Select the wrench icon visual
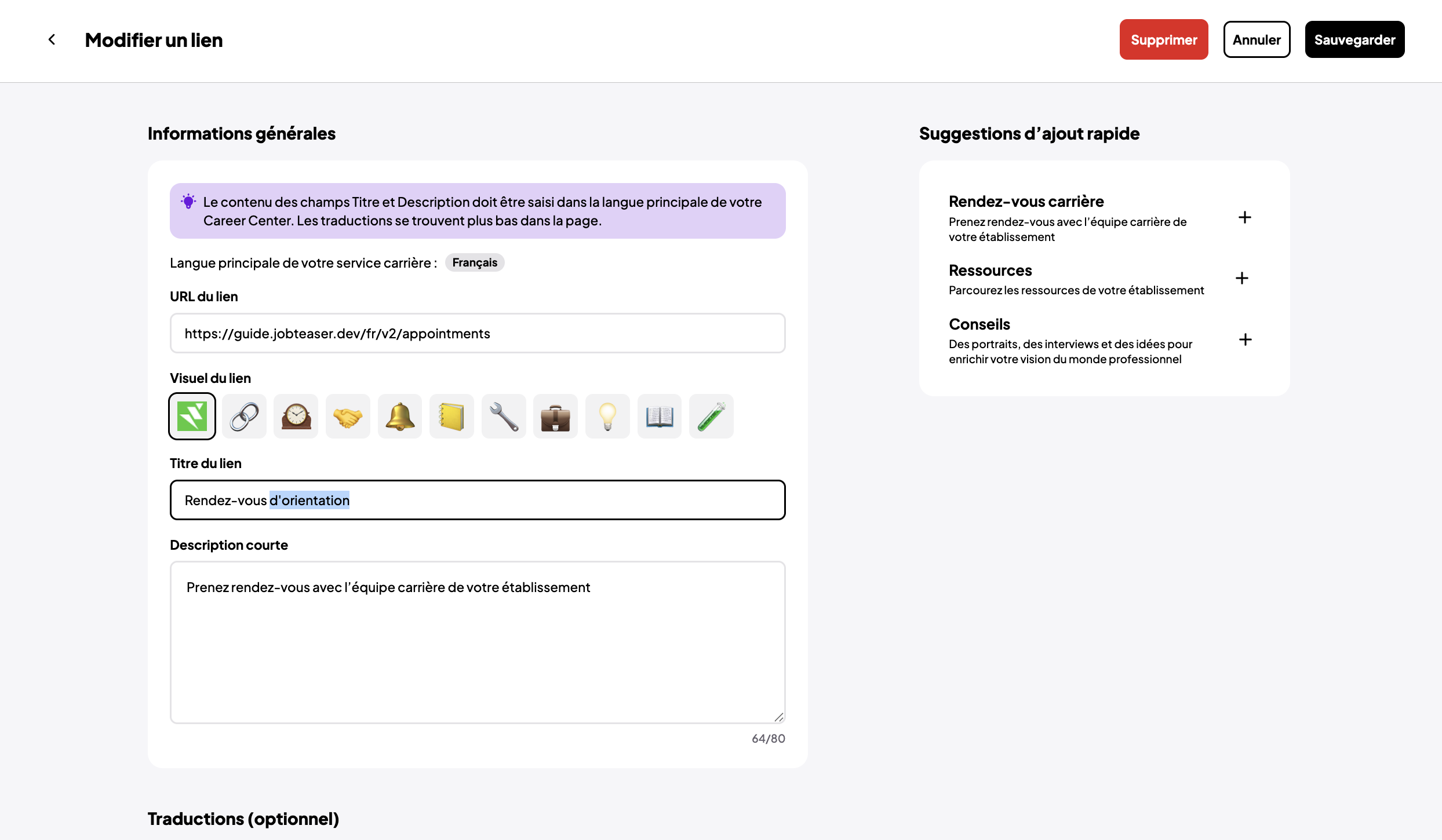Screen dimensions: 1442x840 tap(504, 416)
